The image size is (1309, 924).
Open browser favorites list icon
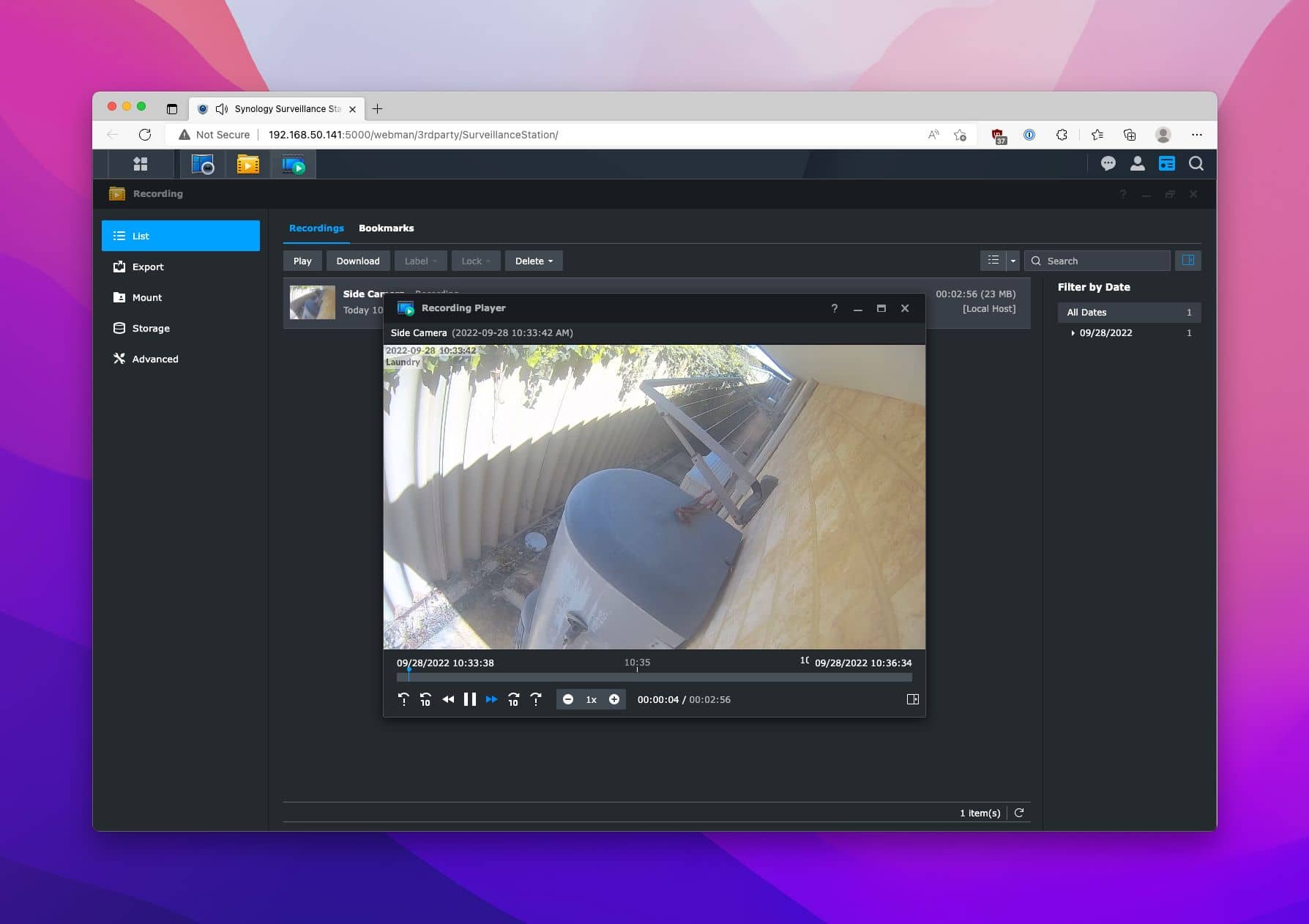(1097, 135)
